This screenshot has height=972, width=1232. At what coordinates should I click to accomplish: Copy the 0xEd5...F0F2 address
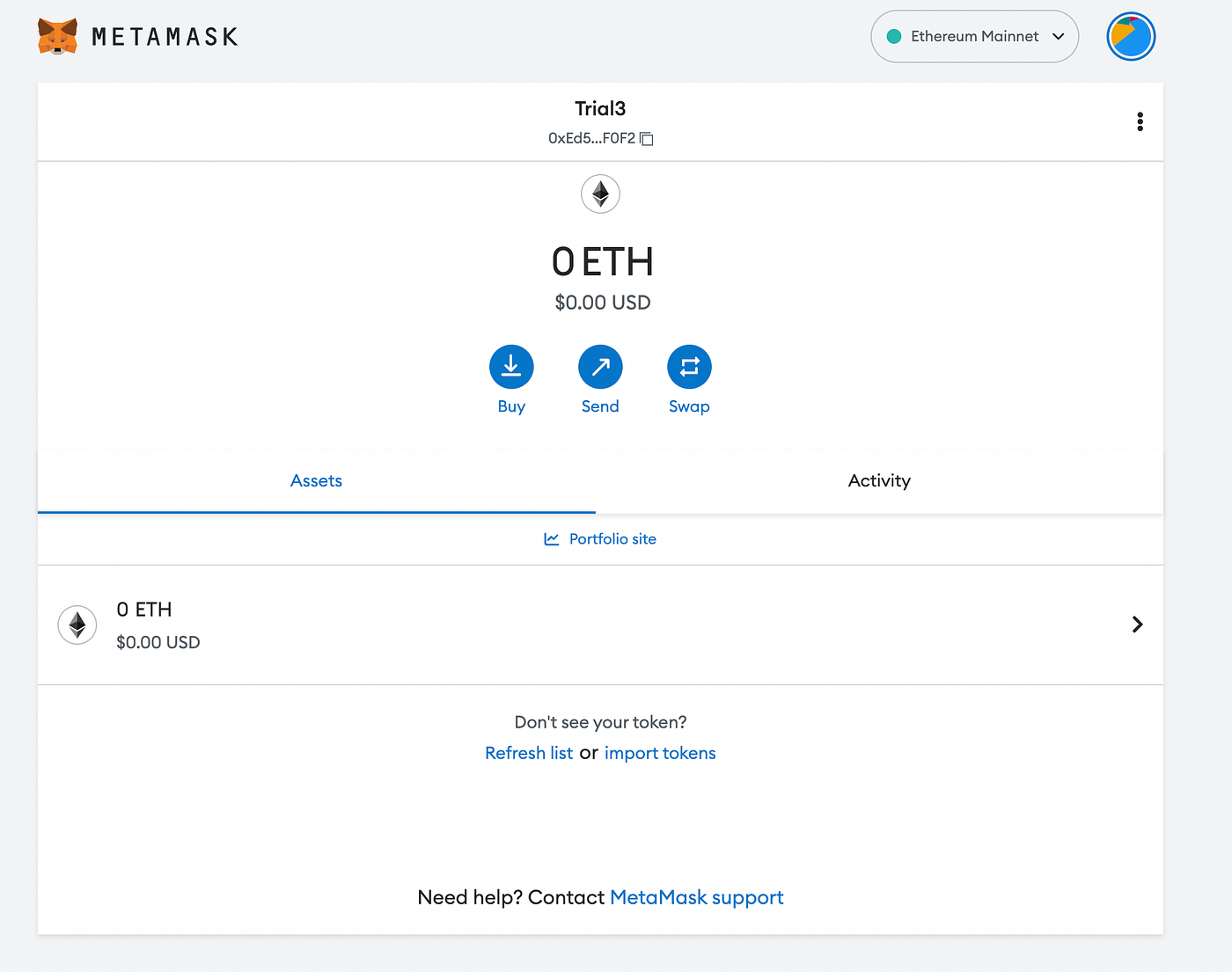coord(647,139)
